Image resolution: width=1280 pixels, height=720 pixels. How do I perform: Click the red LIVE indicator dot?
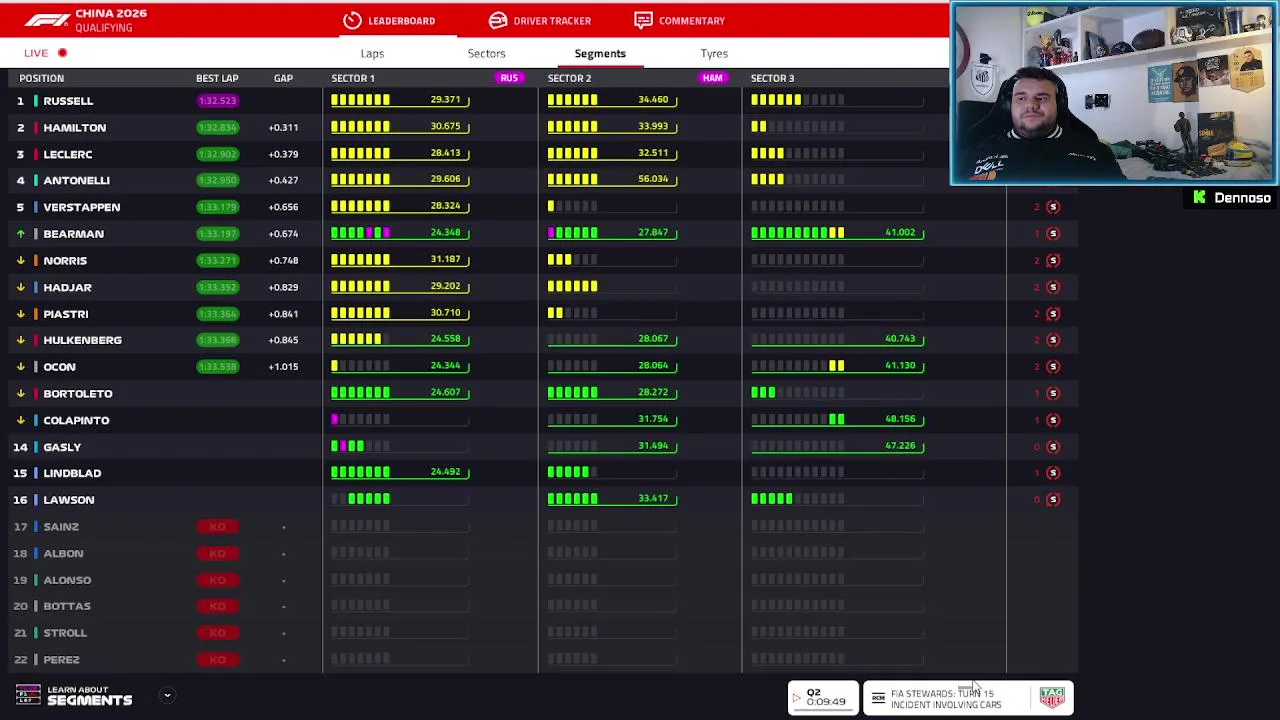point(62,53)
